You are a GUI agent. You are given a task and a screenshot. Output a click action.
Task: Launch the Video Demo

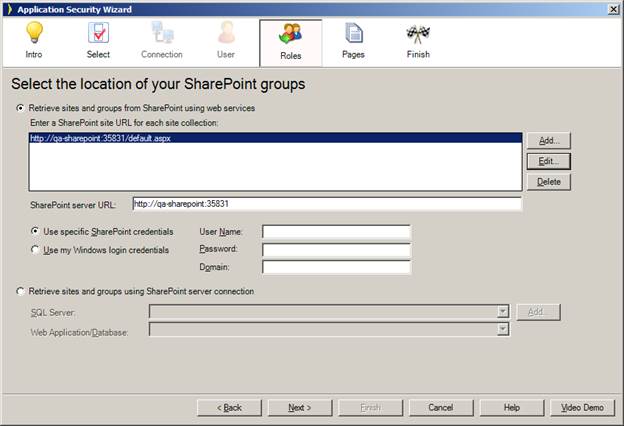pyautogui.click(x=582, y=408)
